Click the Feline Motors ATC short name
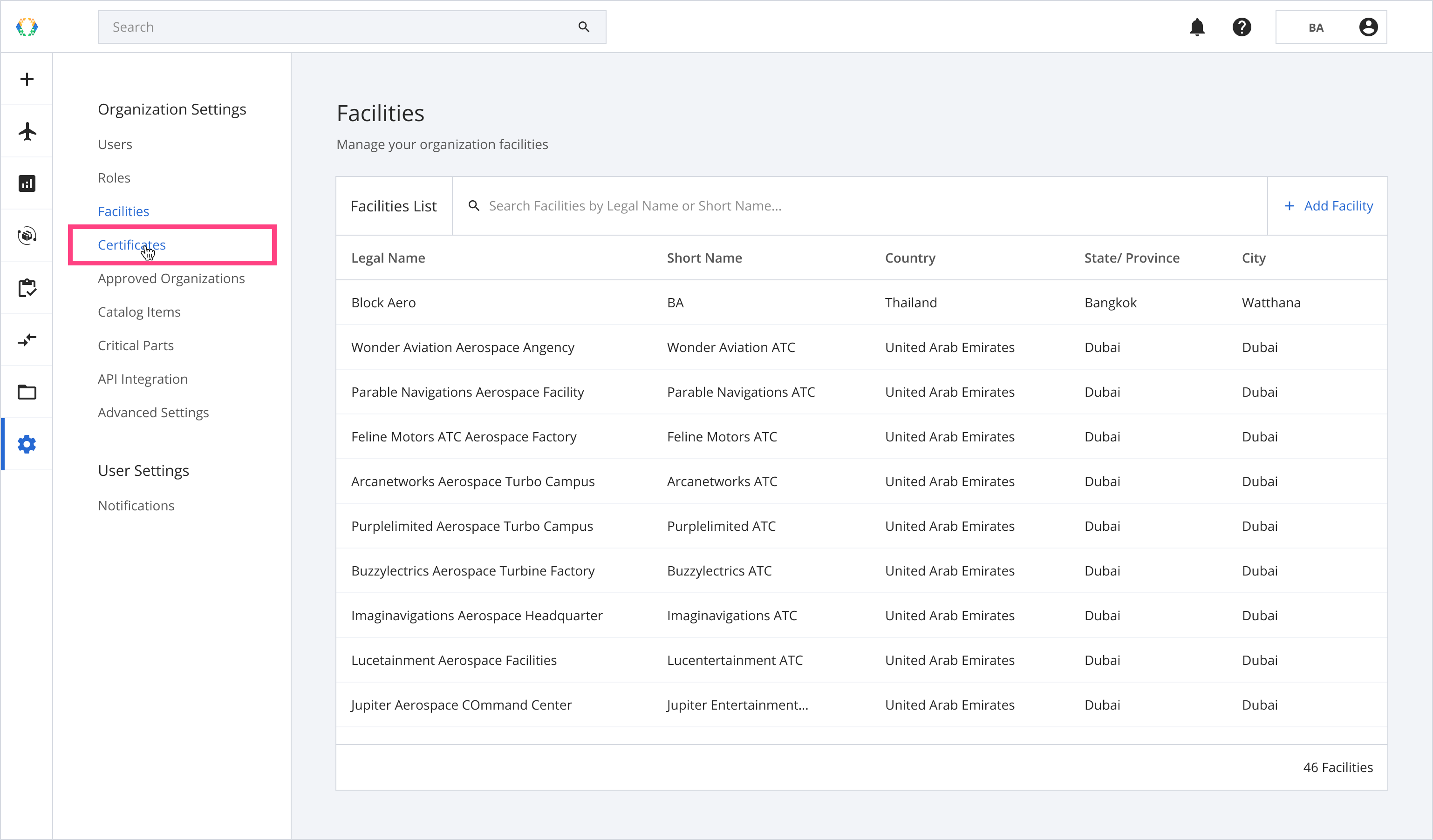 tap(722, 436)
